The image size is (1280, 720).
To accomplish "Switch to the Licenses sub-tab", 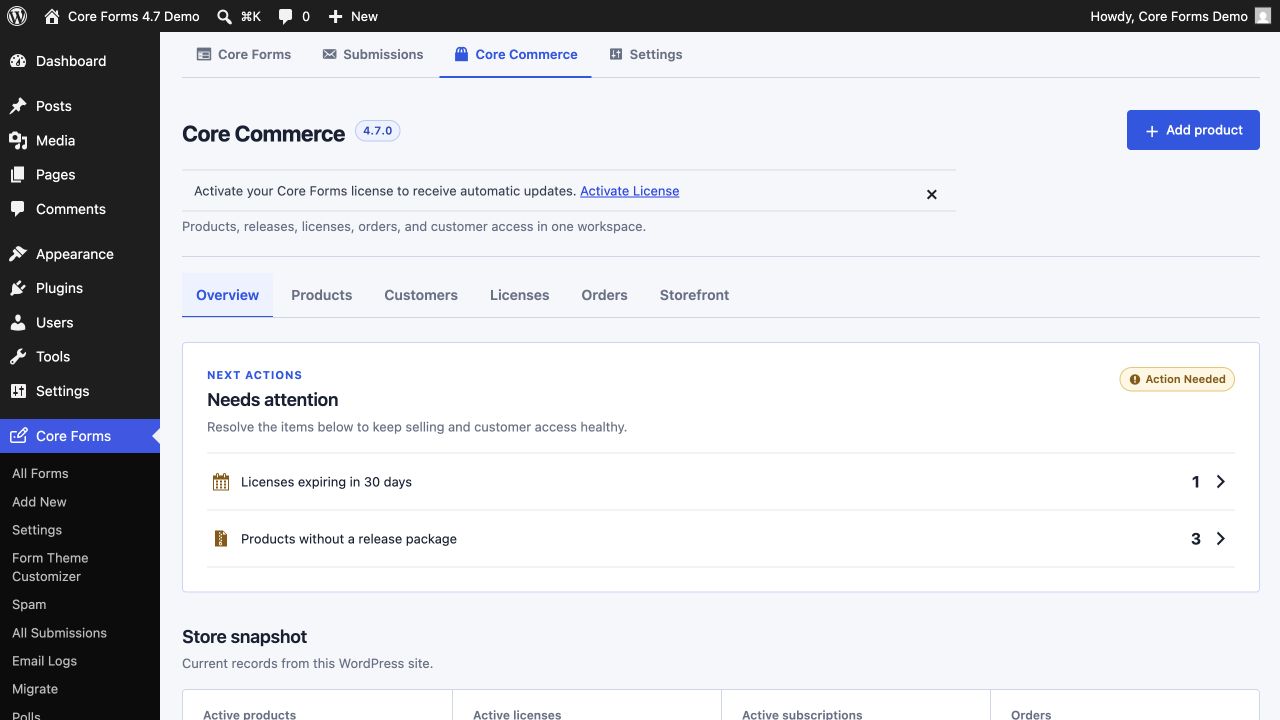I will click(519, 295).
